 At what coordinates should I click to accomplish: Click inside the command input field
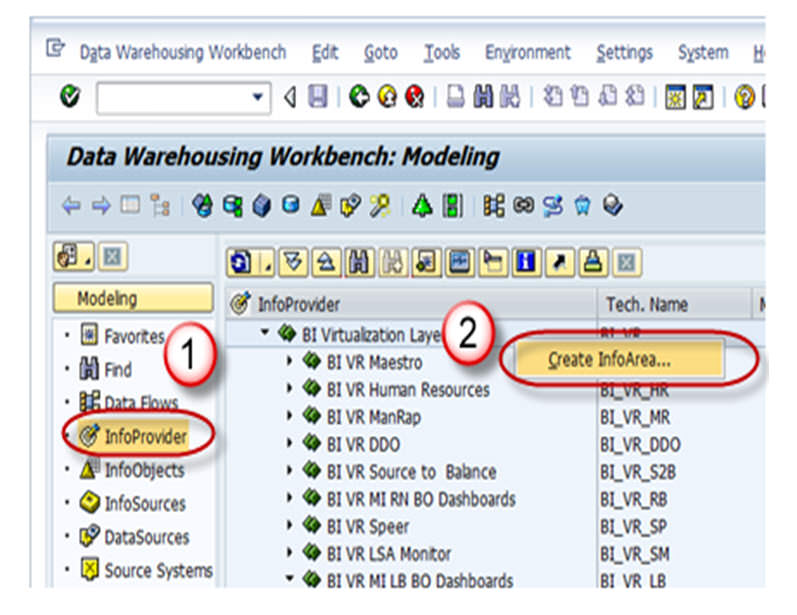coord(170,98)
